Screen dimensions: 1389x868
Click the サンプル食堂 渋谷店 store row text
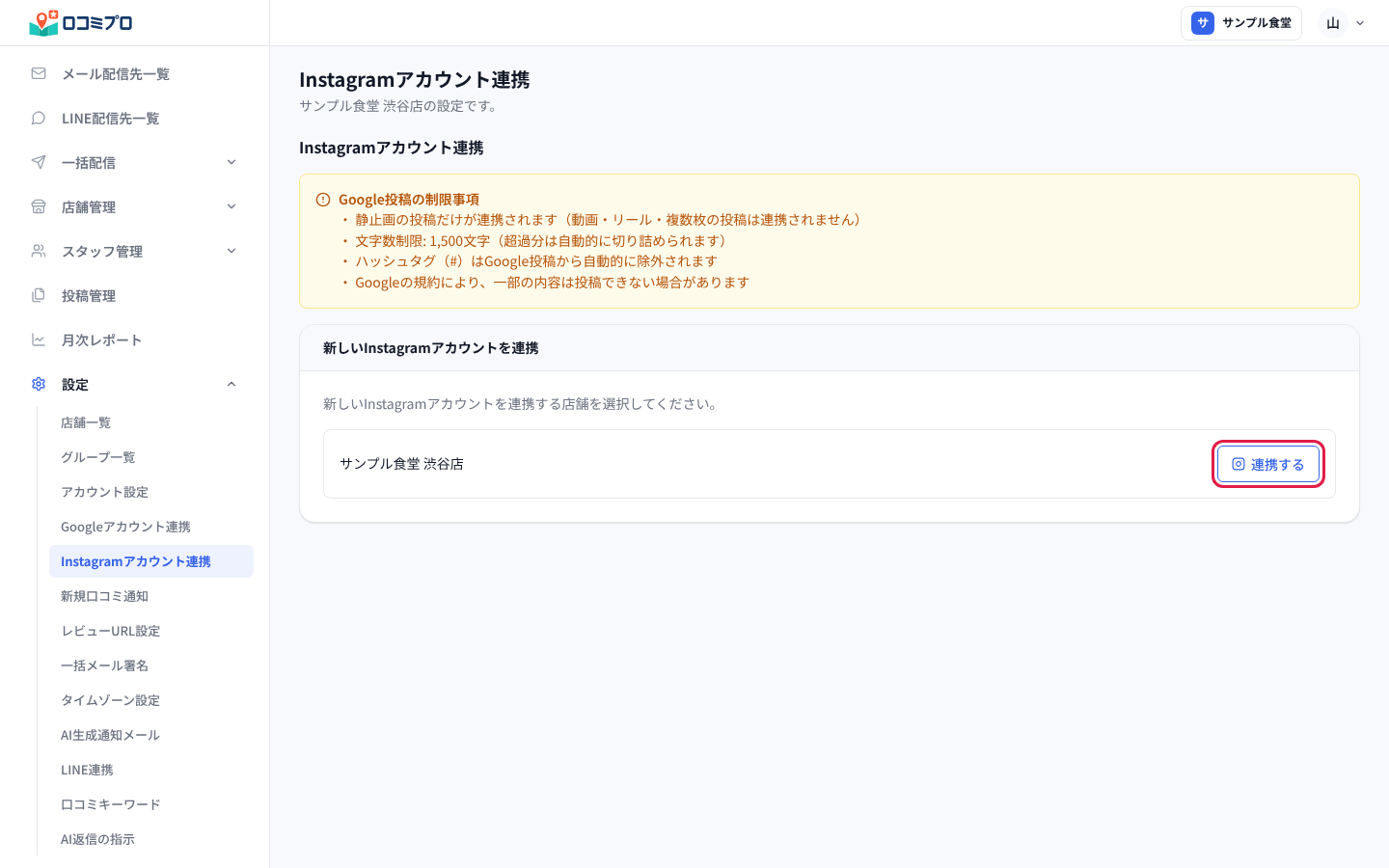click(x=401, y=464)
